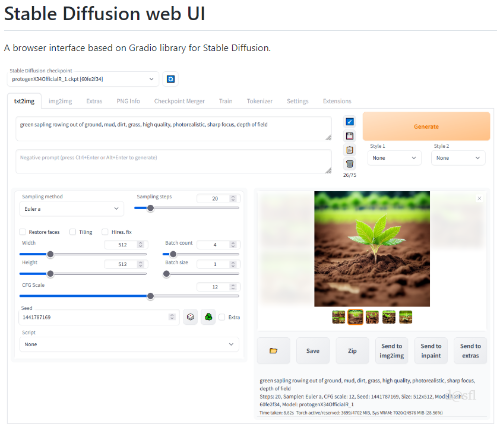Open the Script dropdown
Viewport: 500px width, 427px height.
click(x=129, y=344)
